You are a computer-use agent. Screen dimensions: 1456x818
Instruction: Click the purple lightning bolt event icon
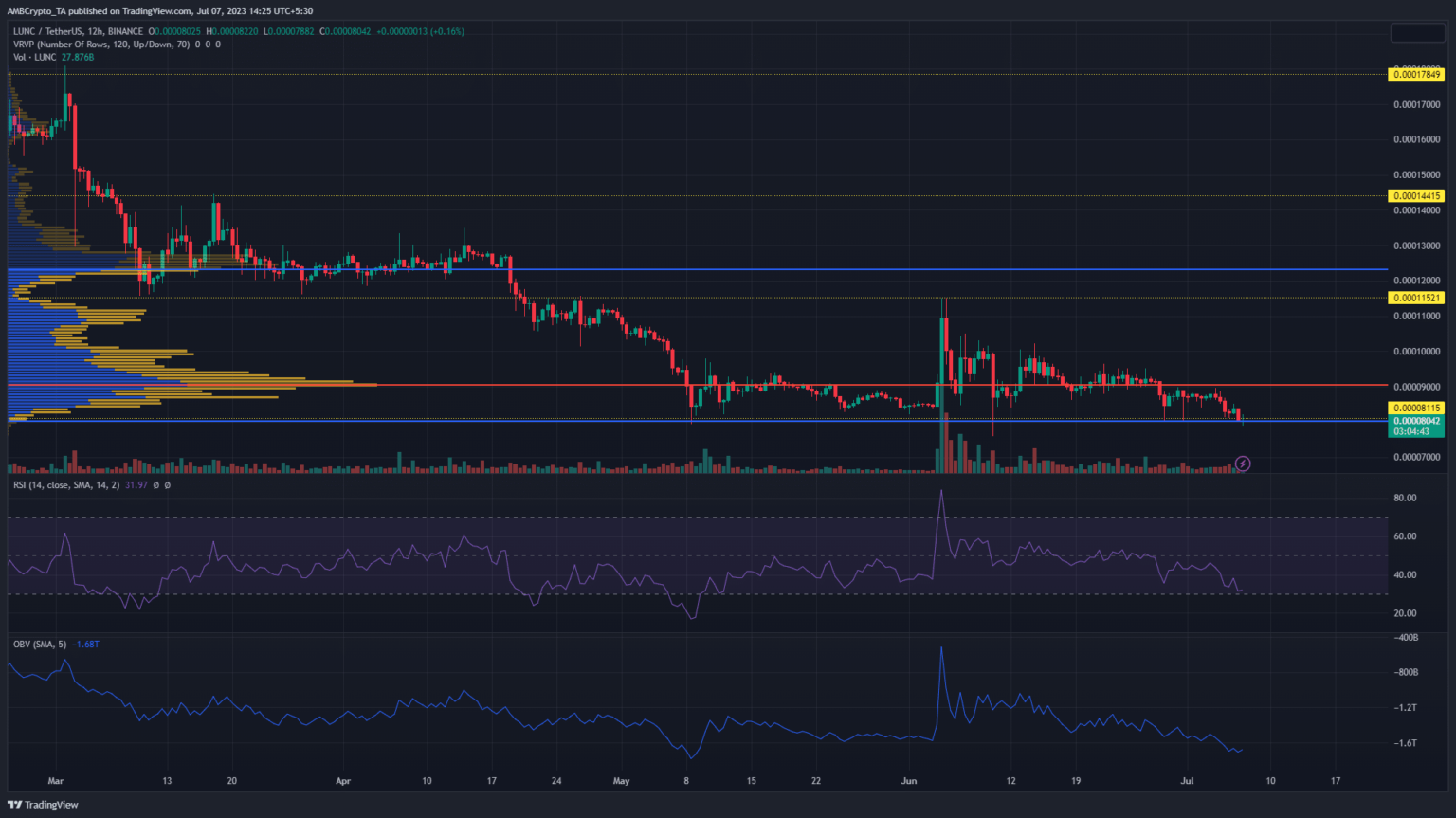pyautogui.click(x=1243, y=464)
